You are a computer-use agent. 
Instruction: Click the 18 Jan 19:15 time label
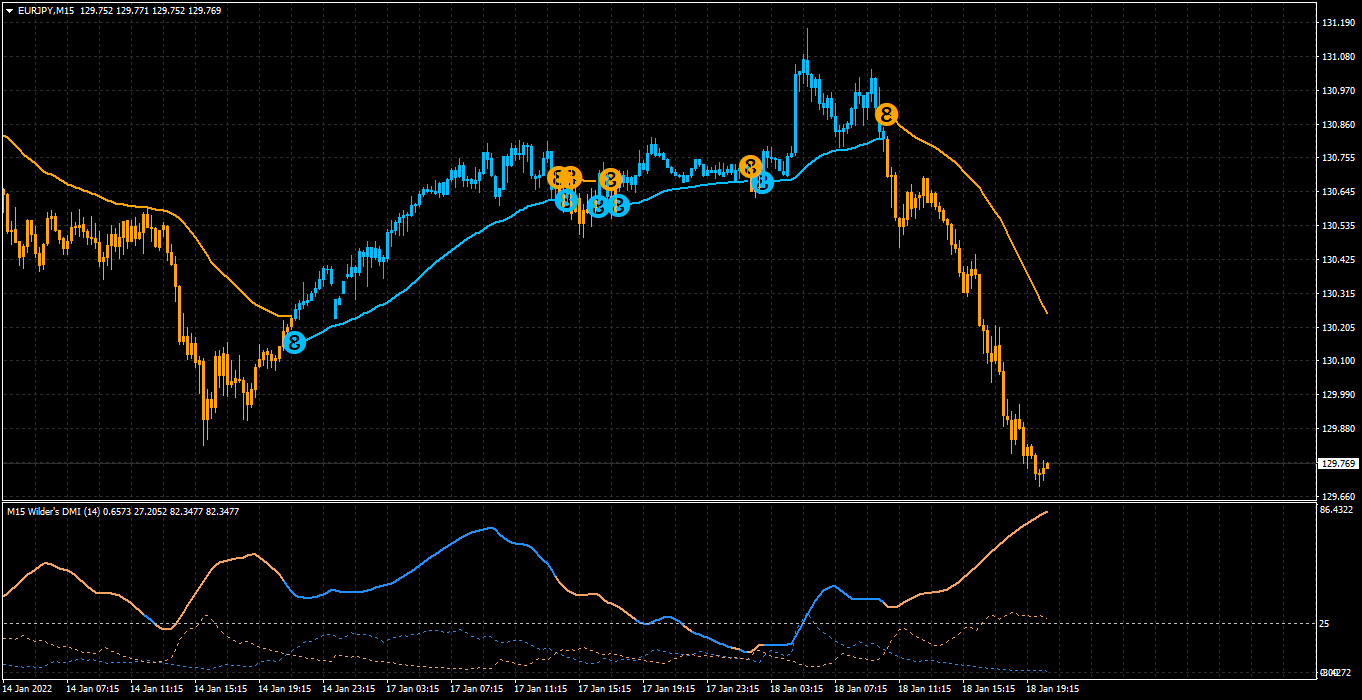click(x=1053, y=689)
